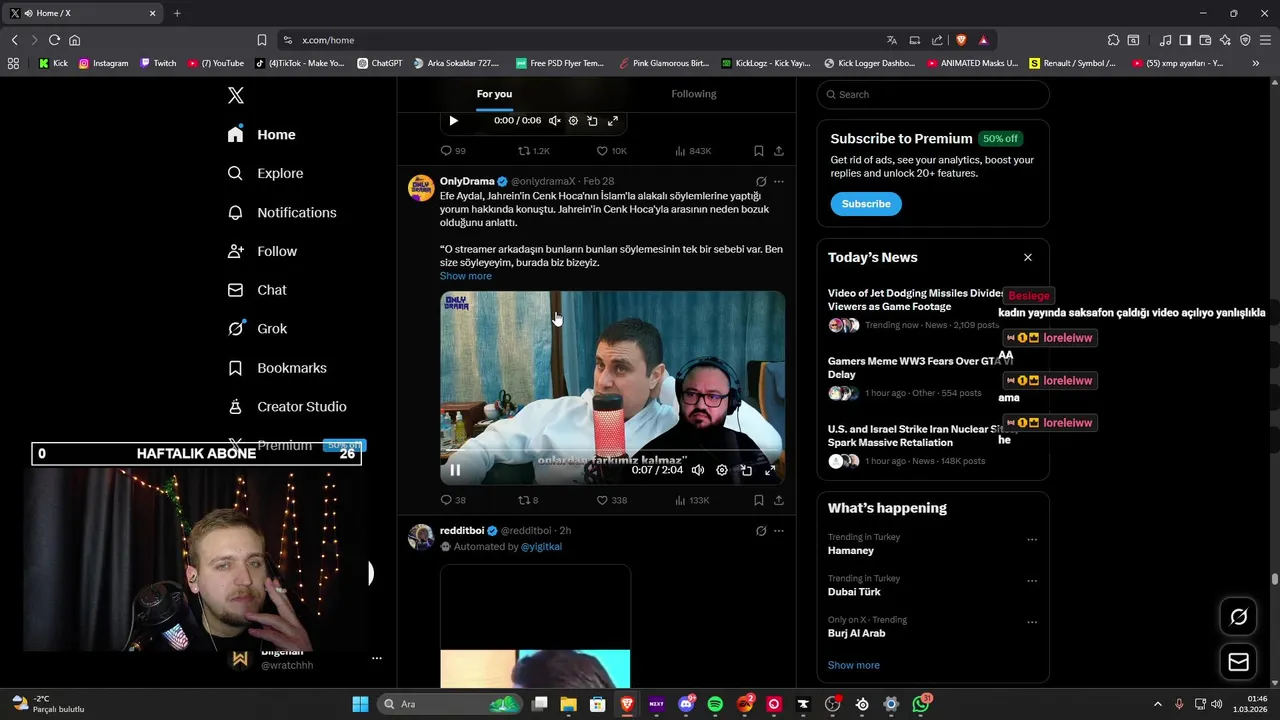Open WhatsApp from the taskbar
1280x720 pixels.
(921, 704)
